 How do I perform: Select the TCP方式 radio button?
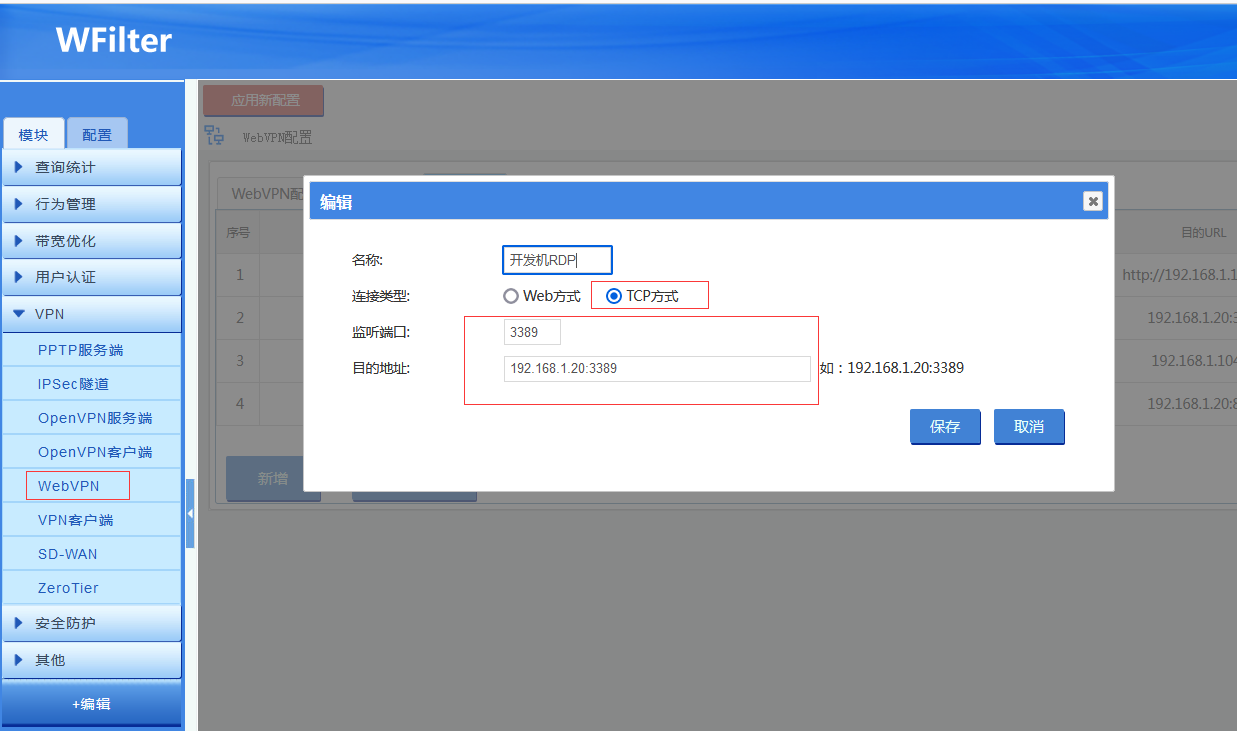click(615, 296)
